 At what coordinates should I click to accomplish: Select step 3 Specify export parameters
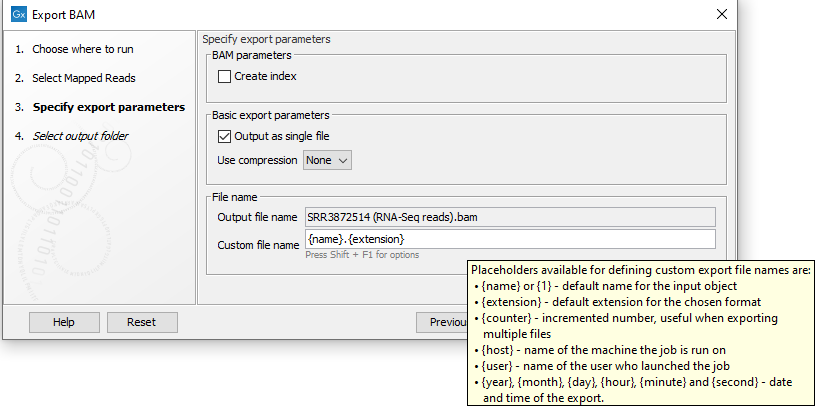[108, 107]
